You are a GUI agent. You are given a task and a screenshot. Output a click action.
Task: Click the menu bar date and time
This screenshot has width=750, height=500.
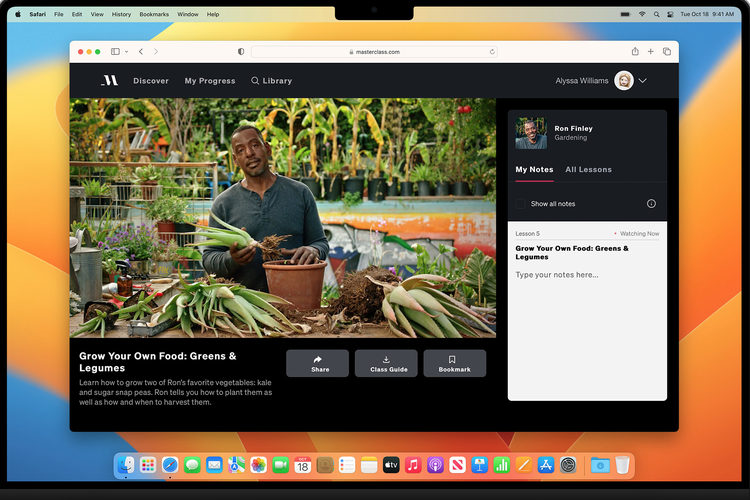707,14
